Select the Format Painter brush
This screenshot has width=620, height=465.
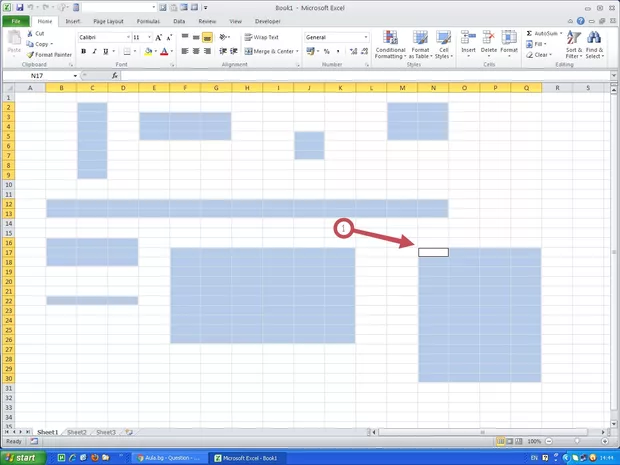30,55
